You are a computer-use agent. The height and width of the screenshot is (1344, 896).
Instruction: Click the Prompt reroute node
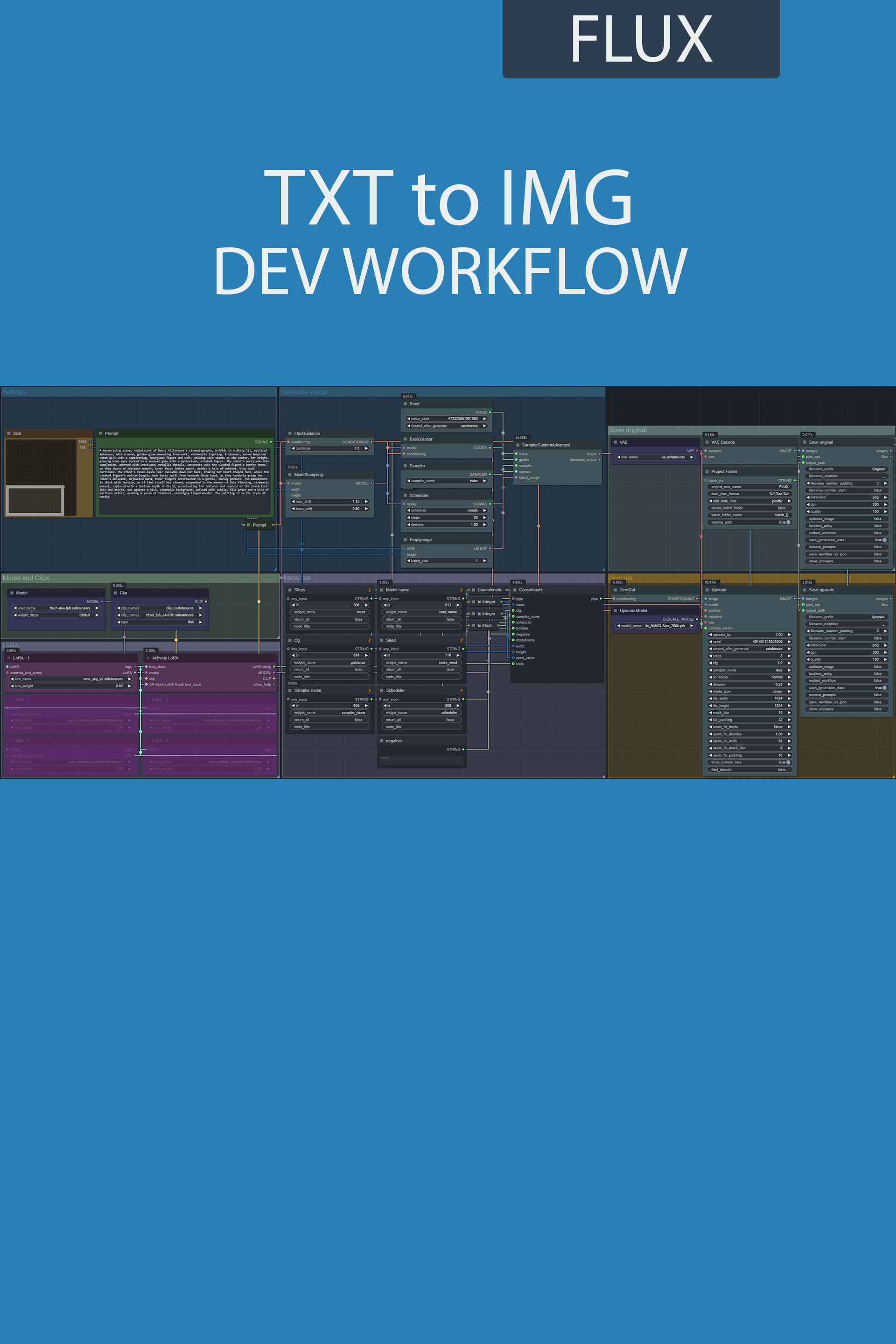click(x=259, y=525)
